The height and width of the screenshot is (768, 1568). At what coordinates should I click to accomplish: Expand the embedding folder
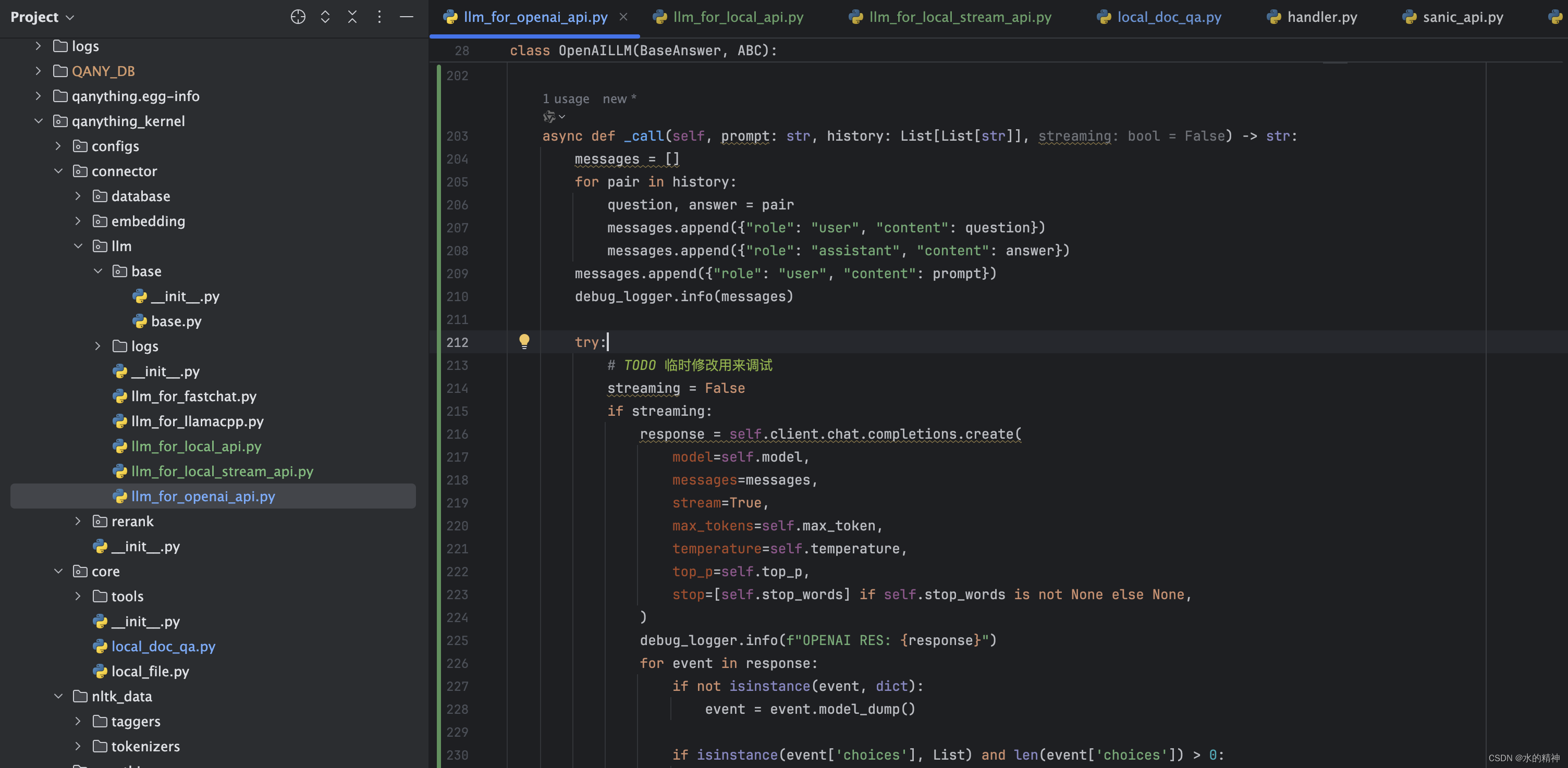click(x=78, y=221)
